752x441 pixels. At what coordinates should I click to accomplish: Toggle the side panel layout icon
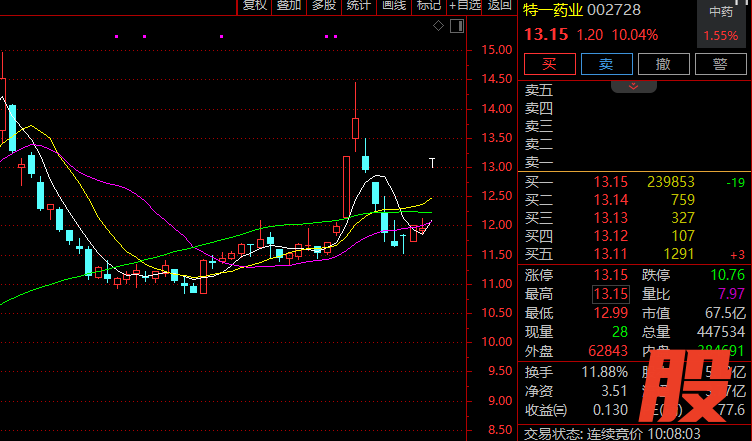456,26
